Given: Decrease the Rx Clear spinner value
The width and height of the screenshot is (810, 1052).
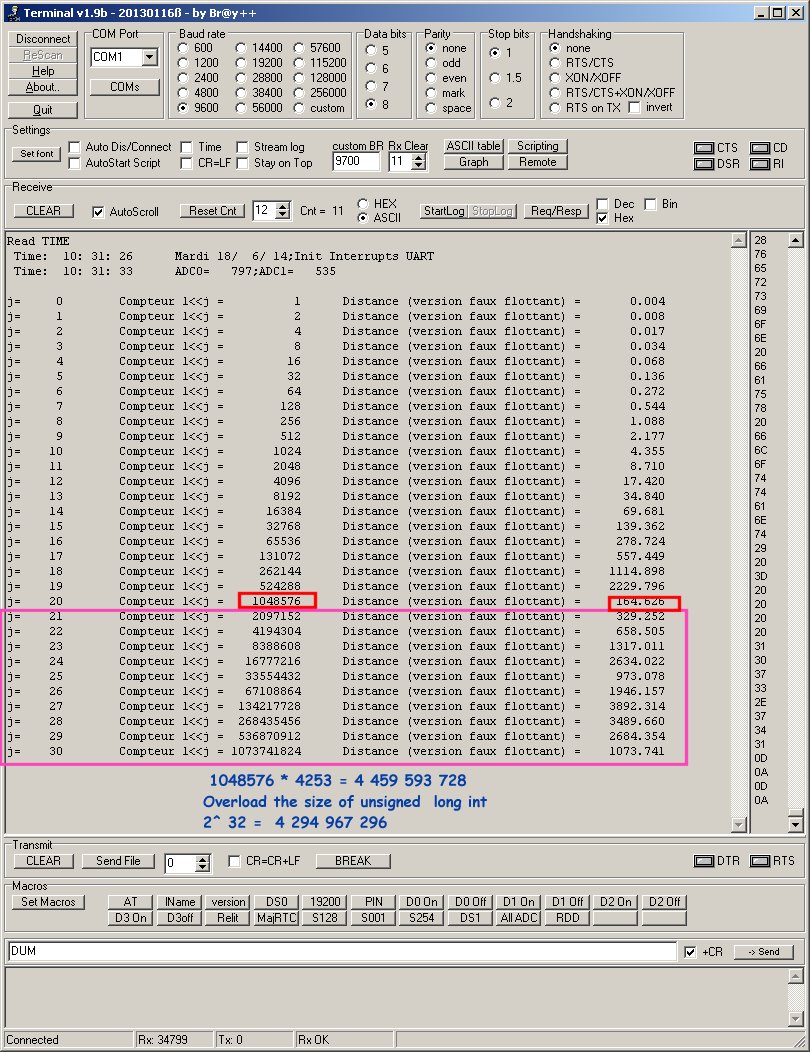Looking at the screenshot, I should coord(419,166).
